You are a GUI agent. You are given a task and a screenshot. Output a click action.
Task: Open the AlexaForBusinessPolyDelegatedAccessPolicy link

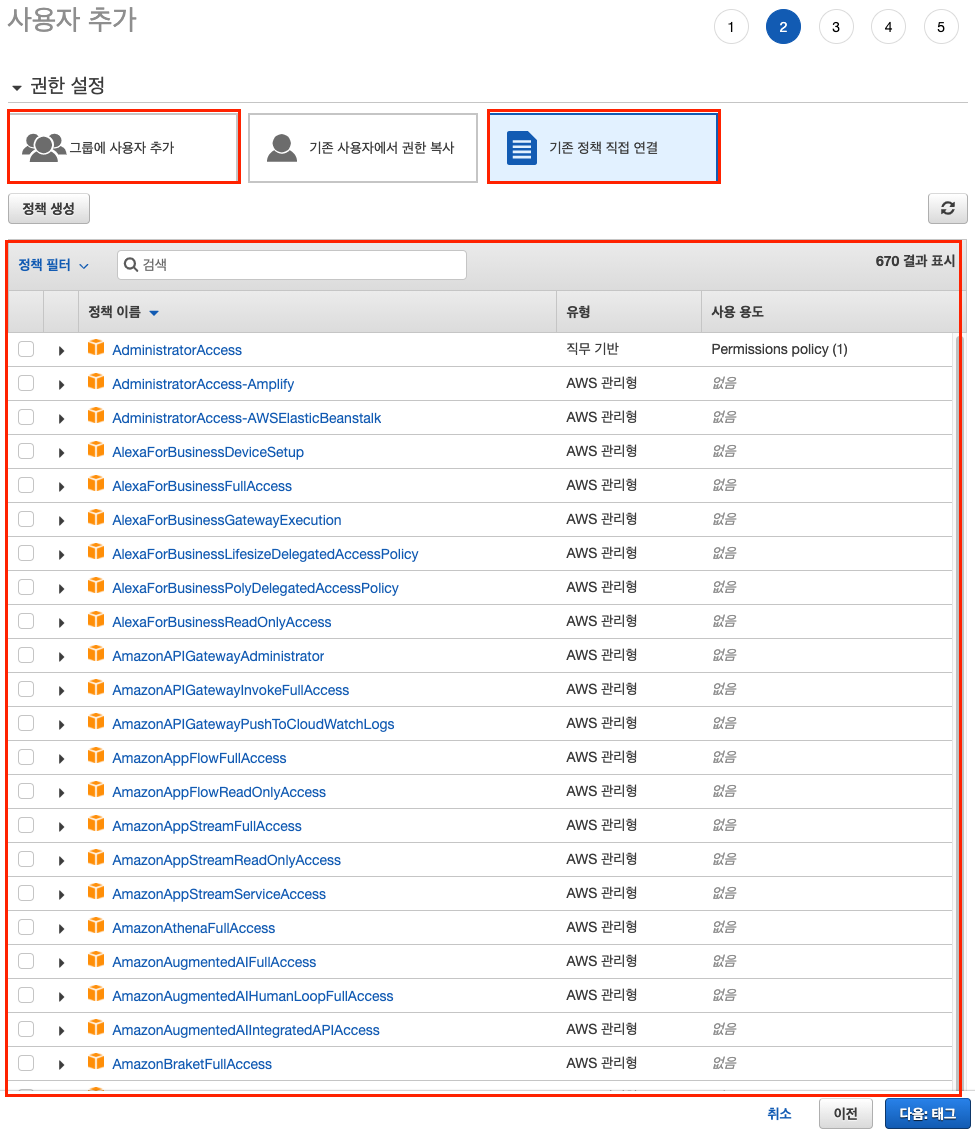click(255, 588)
